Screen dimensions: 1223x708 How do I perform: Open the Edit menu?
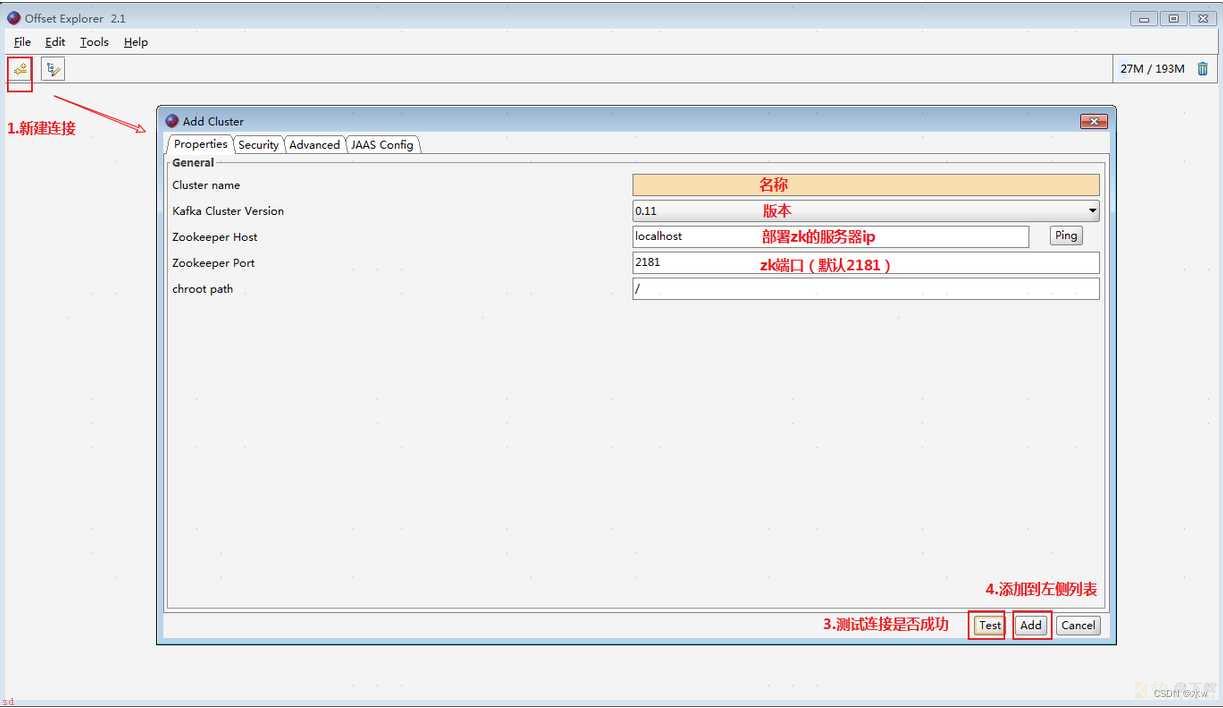(x=55, y=42)
